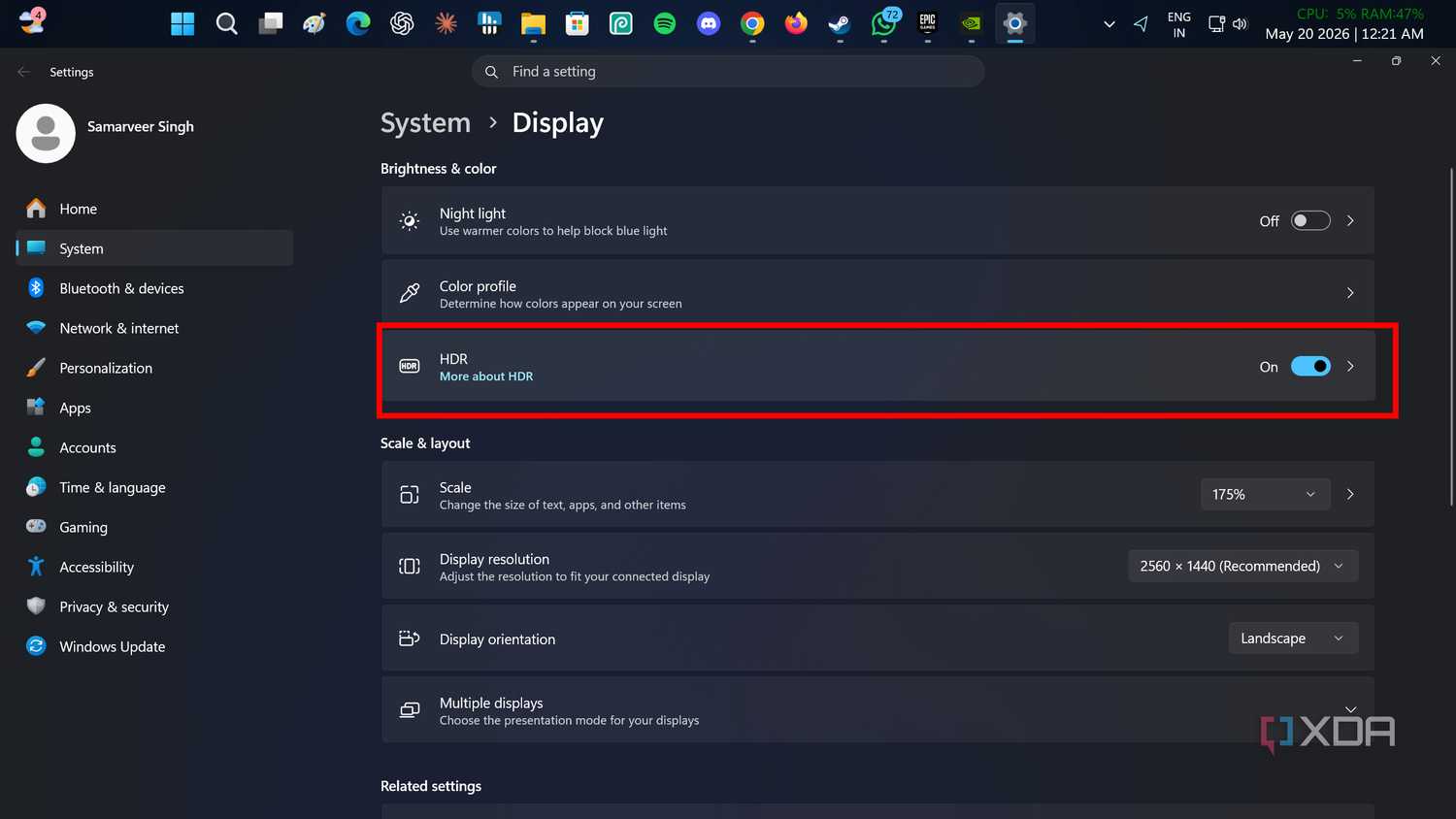Open custom Scale settings chevron
Viewport: 1456px width, 819px height.
coord(1350,494)
